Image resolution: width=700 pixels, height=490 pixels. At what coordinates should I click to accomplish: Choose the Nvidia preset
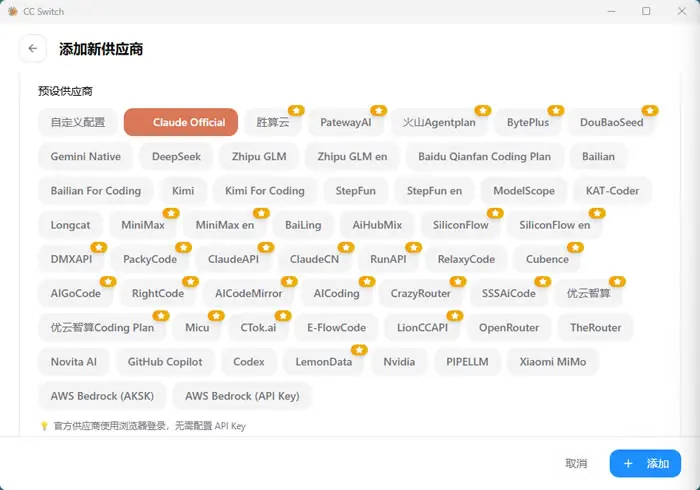pyautogui.click(x=399, y=362)
